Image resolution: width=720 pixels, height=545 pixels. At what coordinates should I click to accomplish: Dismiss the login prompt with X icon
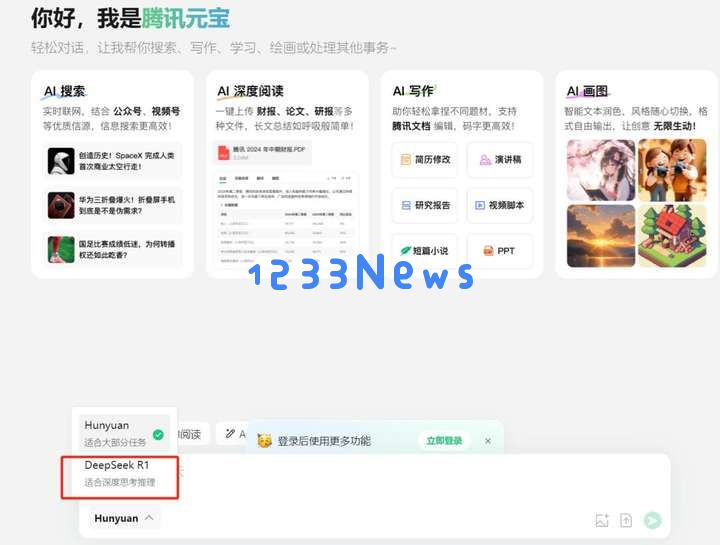pos(488,441)
